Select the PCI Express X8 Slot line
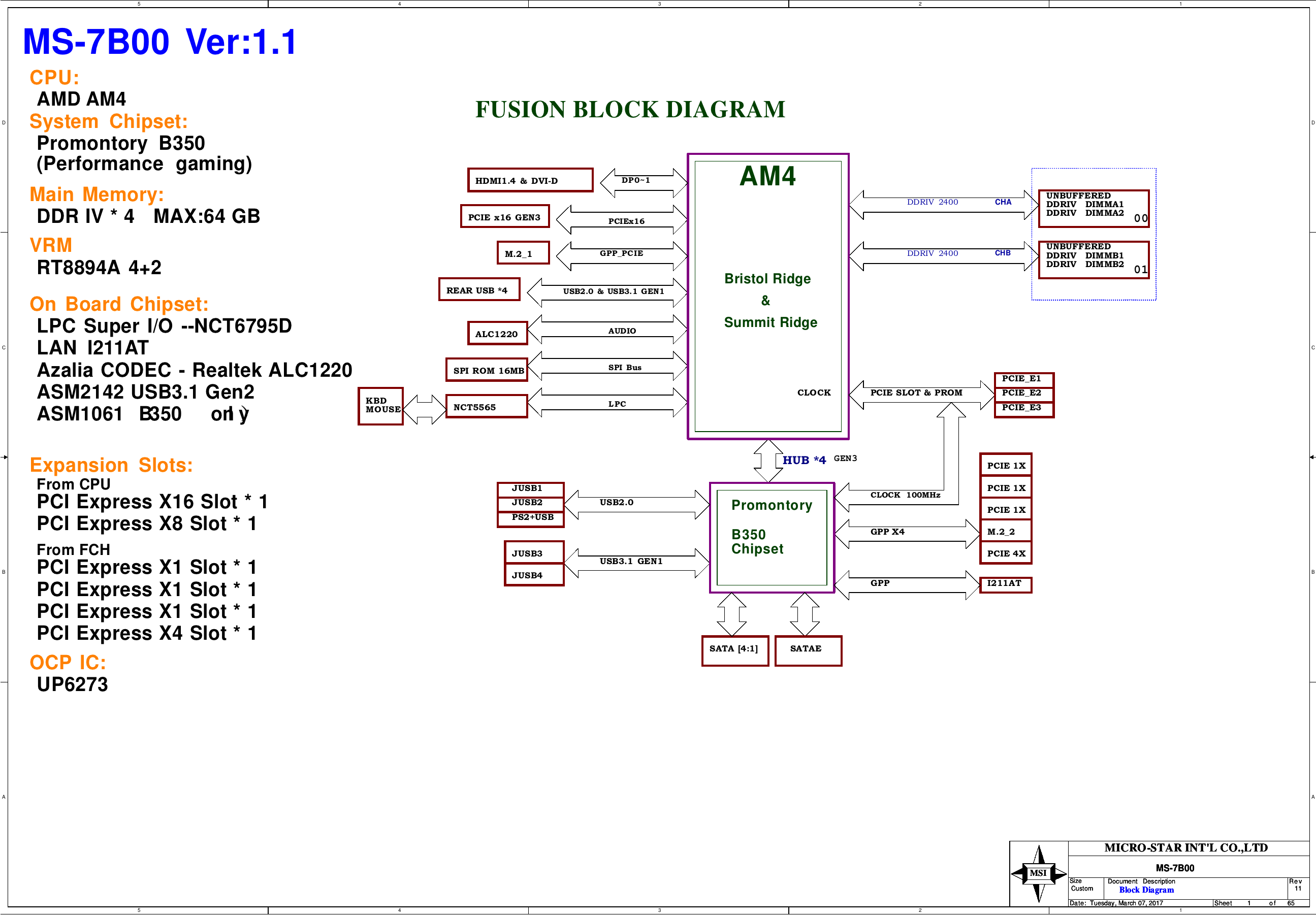1316x917 pixels. (146, 523)
